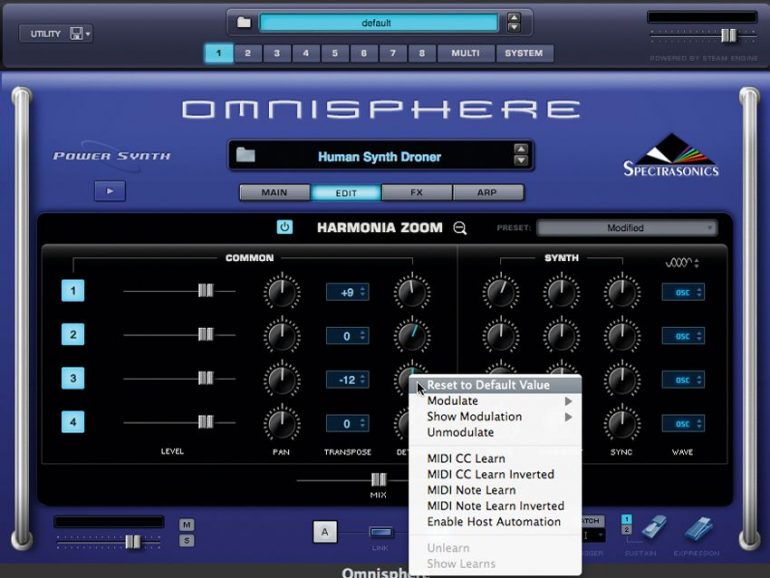Choose MIDI CC Learn

click(x=495, y=458)
